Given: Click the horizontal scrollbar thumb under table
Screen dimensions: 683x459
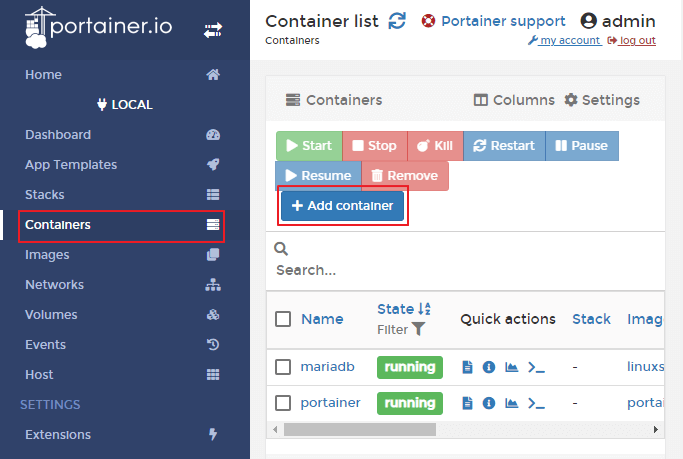Looking at the screenshot, I should (x=360, y=429).
